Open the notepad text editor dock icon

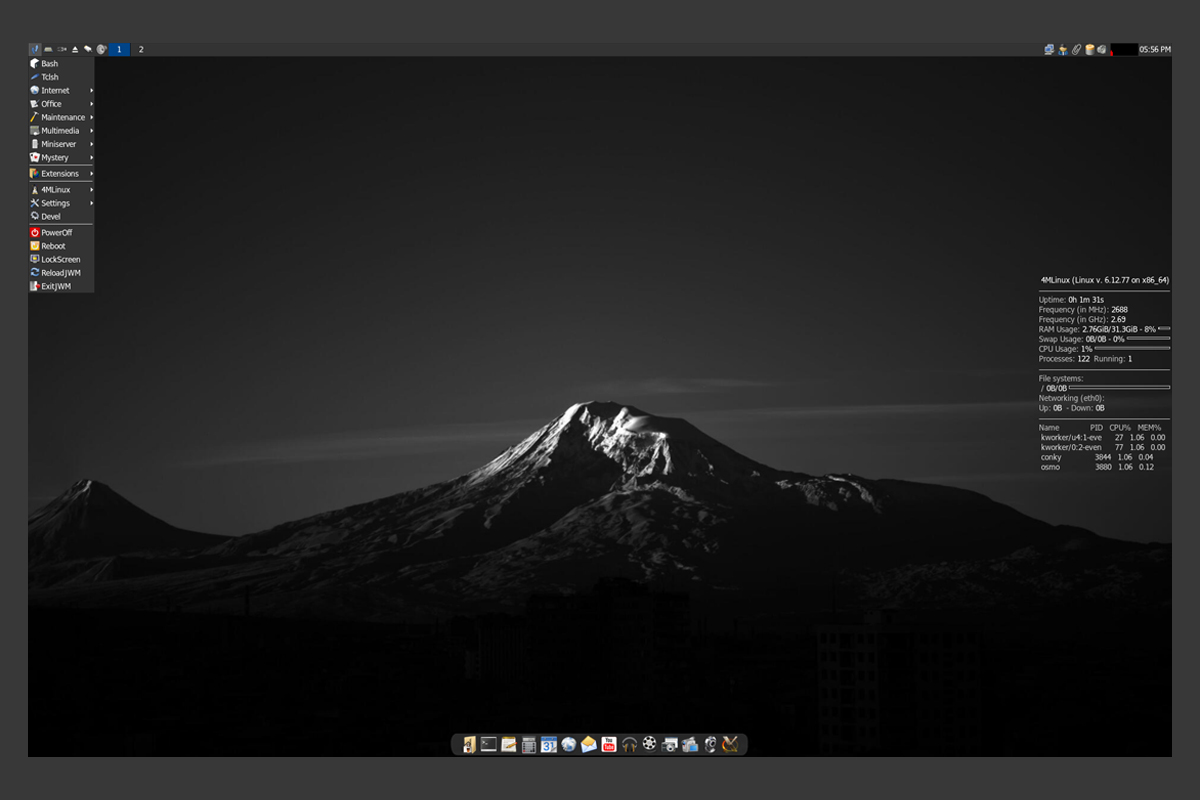(509, 744)
